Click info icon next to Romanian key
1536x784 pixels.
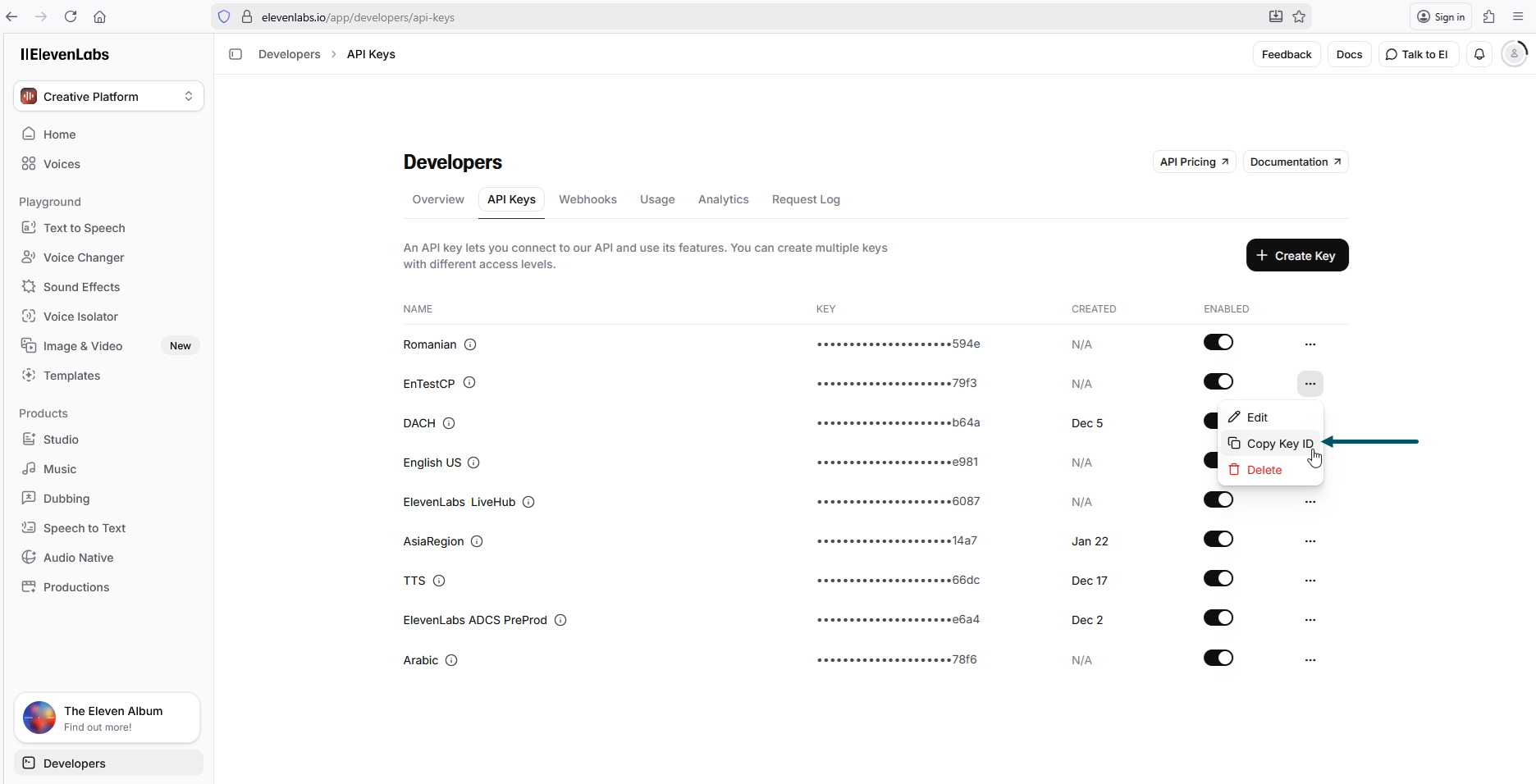[x=470, y=344]
